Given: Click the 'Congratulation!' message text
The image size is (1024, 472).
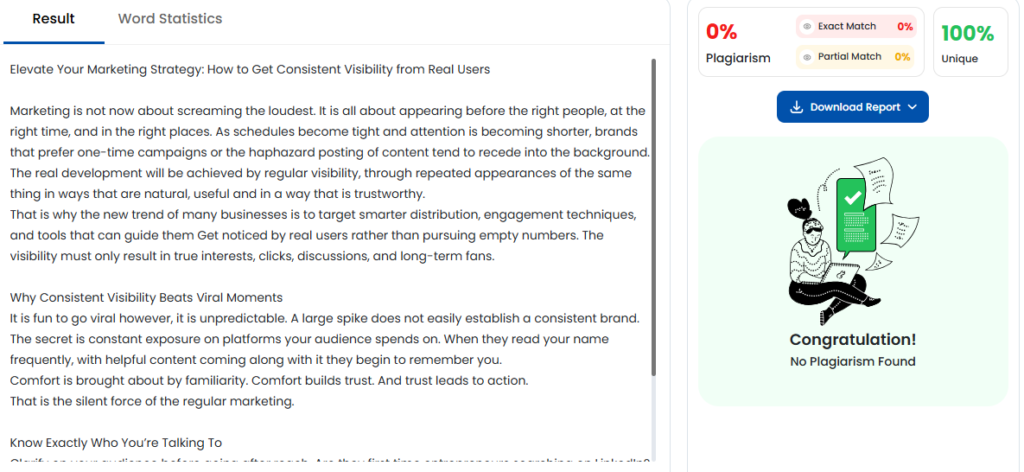Looking at the screenshot, I should (852, 340).
